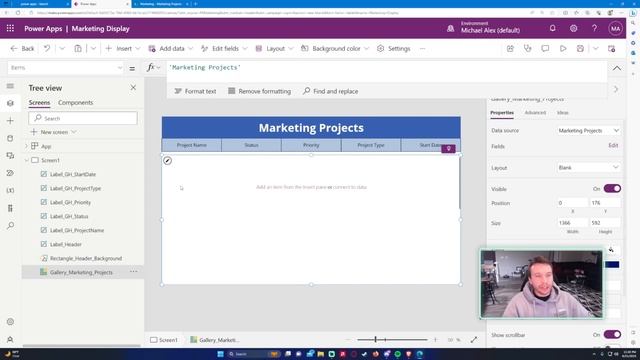Open the Variables icon in left rail
The width and height of the screenshot is (640, 360).
(10, 191)
